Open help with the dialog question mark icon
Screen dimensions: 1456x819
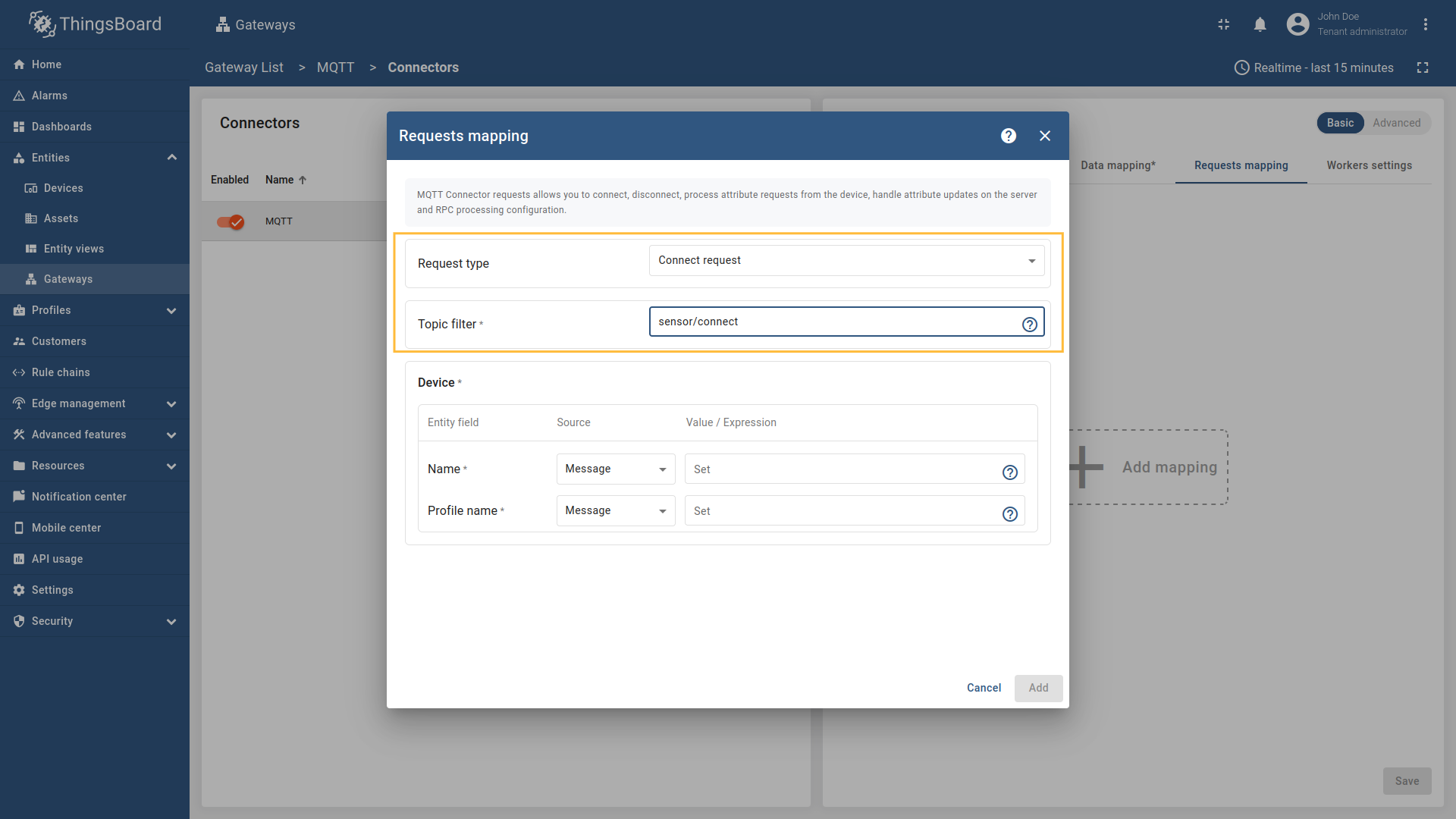tap(1008, 136)
